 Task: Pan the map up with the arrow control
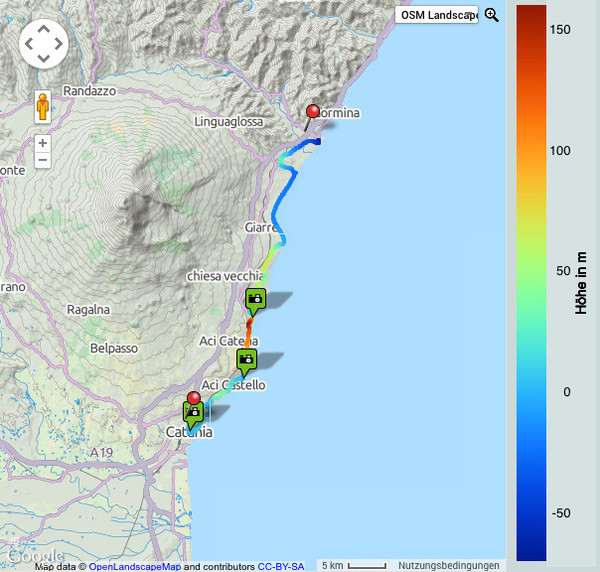click(x=43, y=29)
